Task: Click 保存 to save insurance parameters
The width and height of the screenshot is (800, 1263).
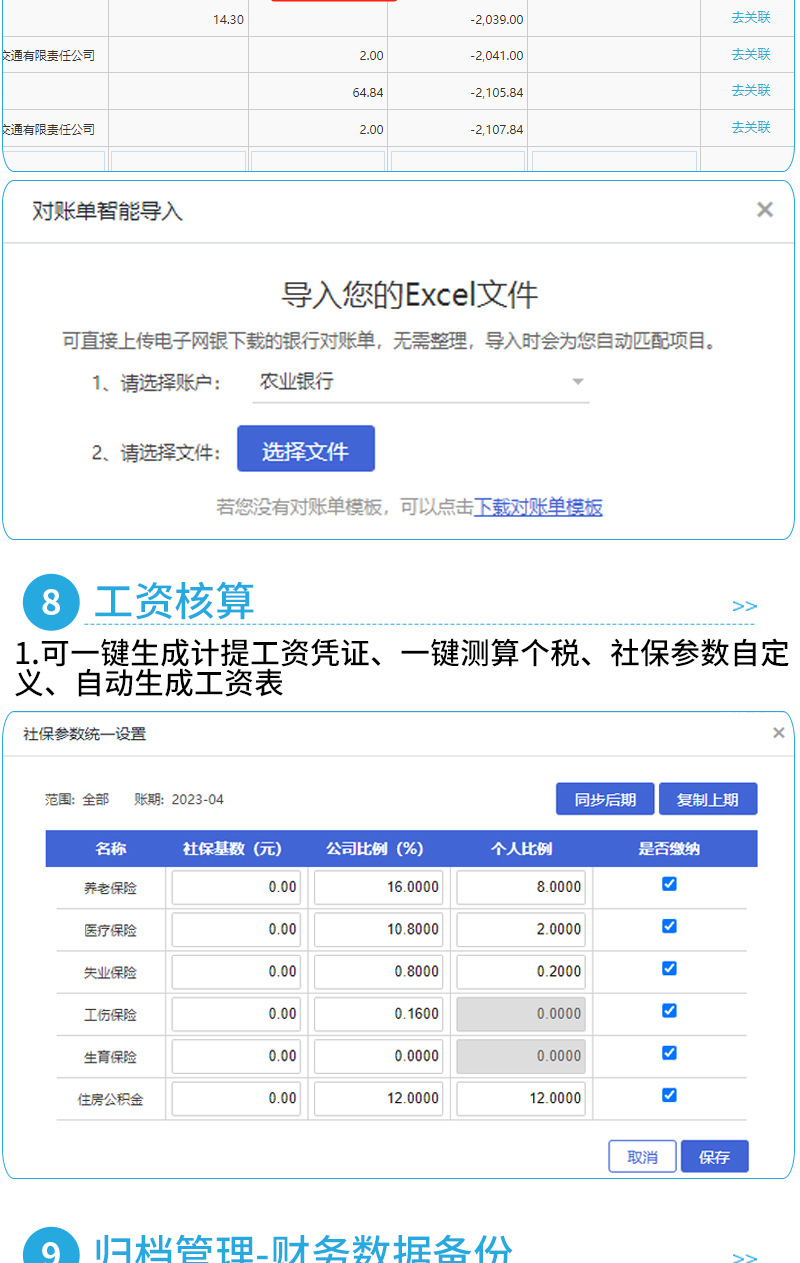Action: coord(715,1157)
